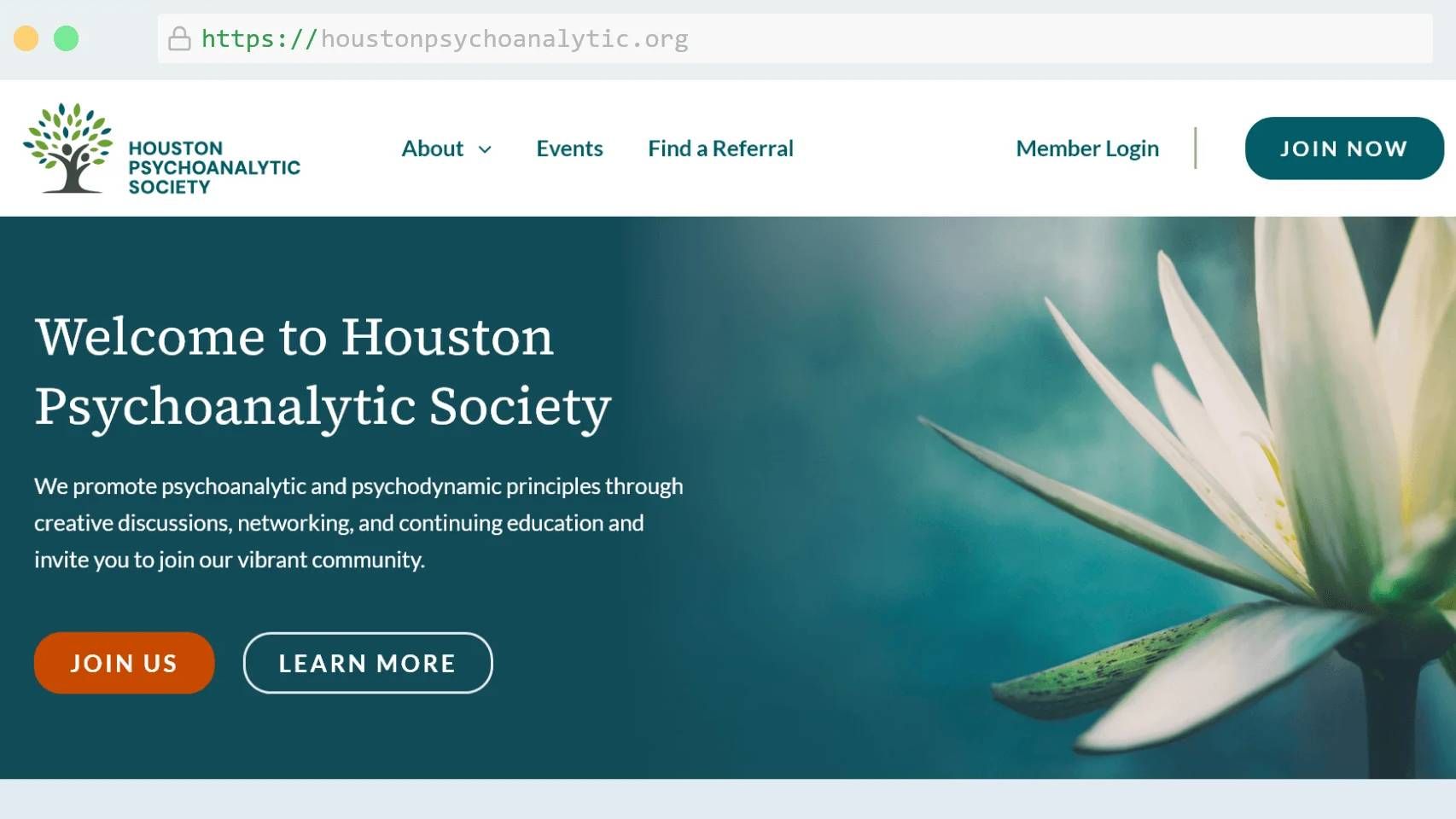This screenshot has width=1456, height=819.
Task: Click the green window control dot
Action: pyautogui.click(x=66, y=38)
